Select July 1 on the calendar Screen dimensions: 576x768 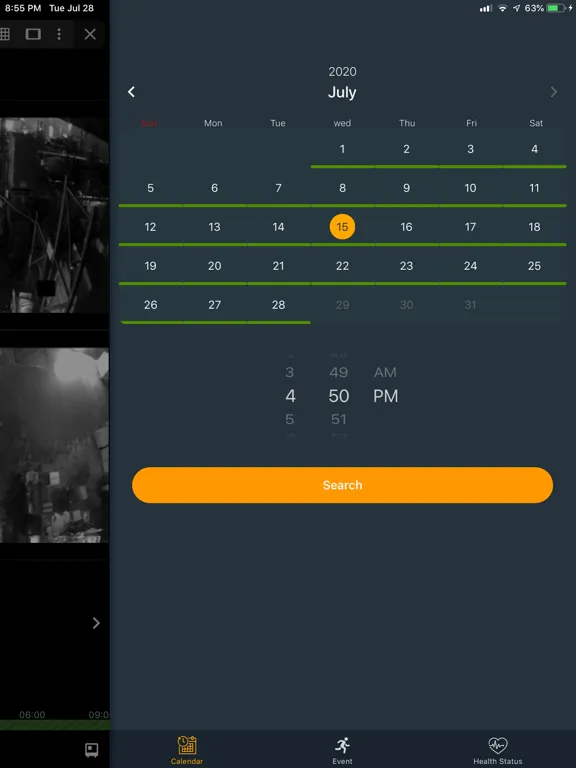pyautogui.click(x=342, y=149)
